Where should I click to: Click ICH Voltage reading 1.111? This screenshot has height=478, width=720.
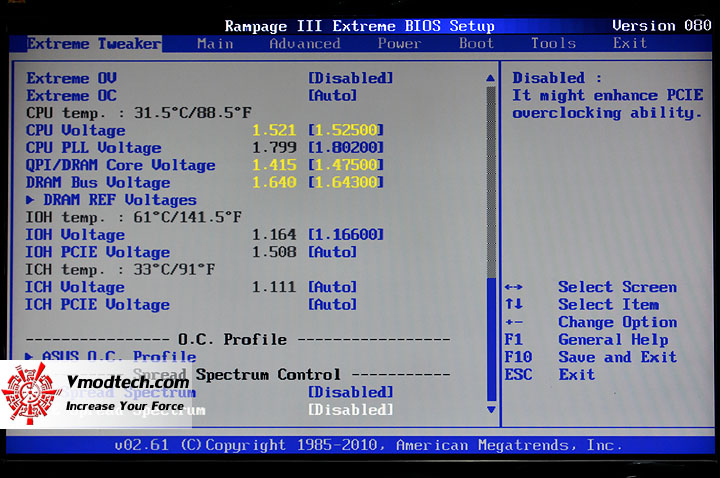coord(274,287)
